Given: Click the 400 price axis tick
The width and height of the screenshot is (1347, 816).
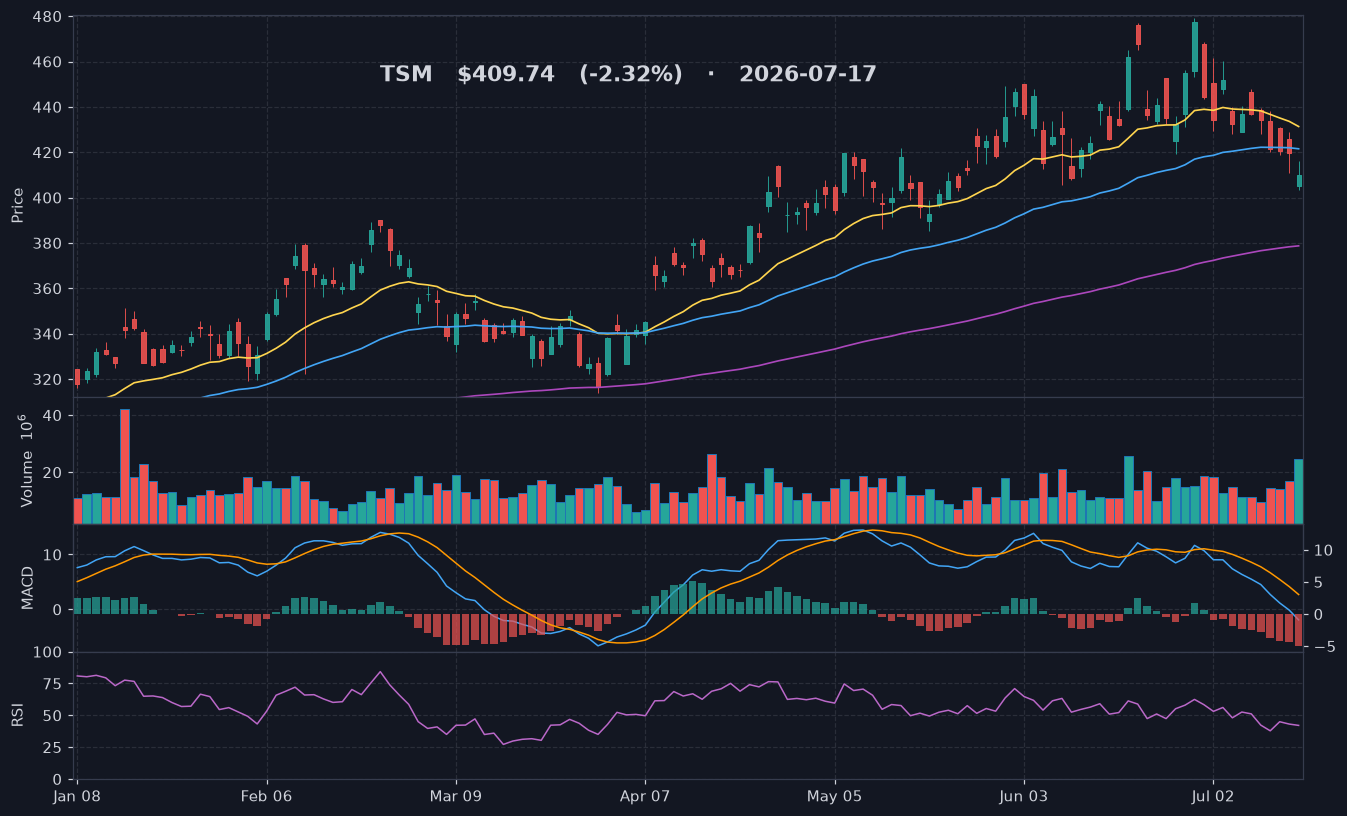Looking at the screenshot, I should tap(47, 198).
